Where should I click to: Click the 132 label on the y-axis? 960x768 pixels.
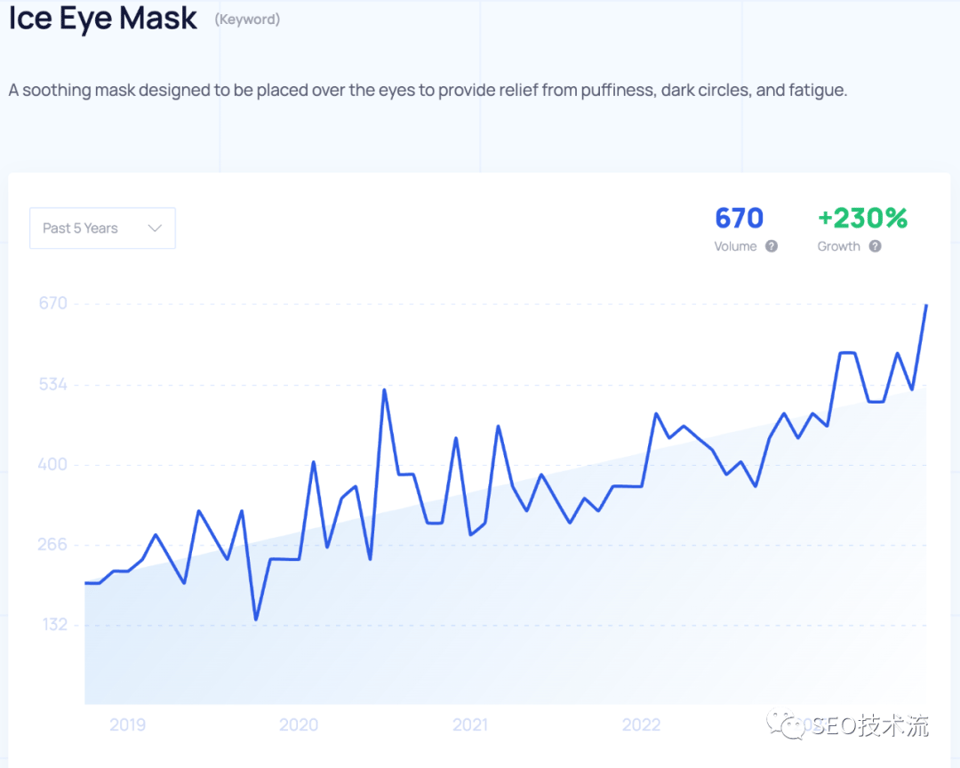pos(53,625)
